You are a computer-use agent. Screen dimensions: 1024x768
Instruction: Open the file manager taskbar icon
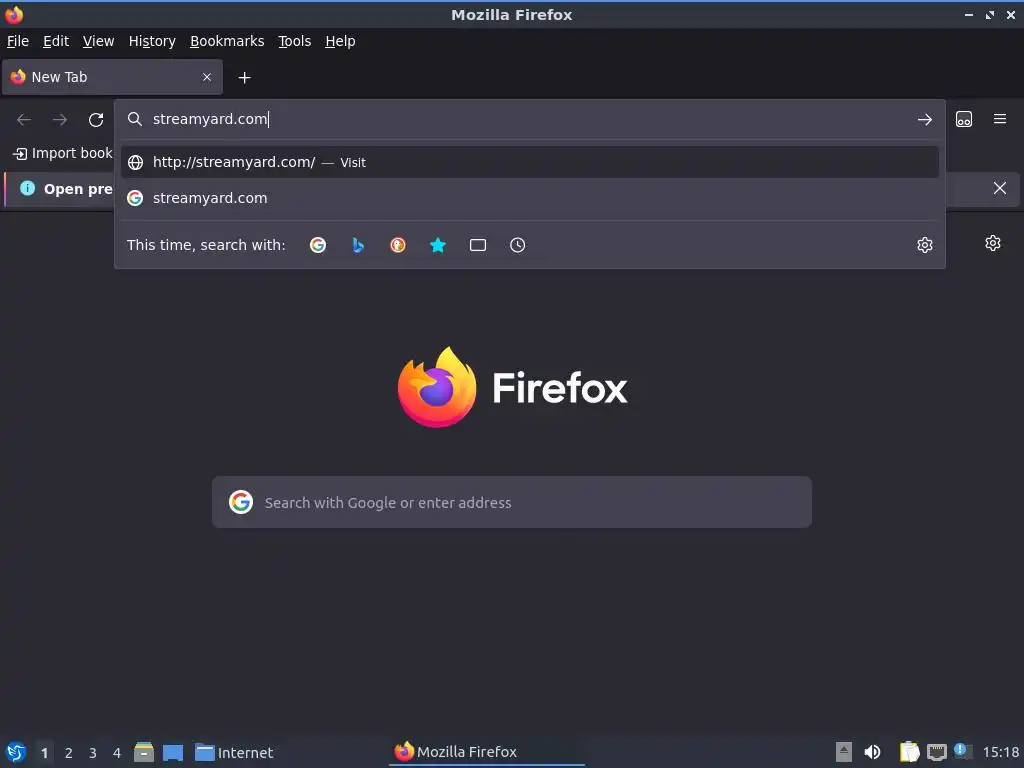click(144, 752)
